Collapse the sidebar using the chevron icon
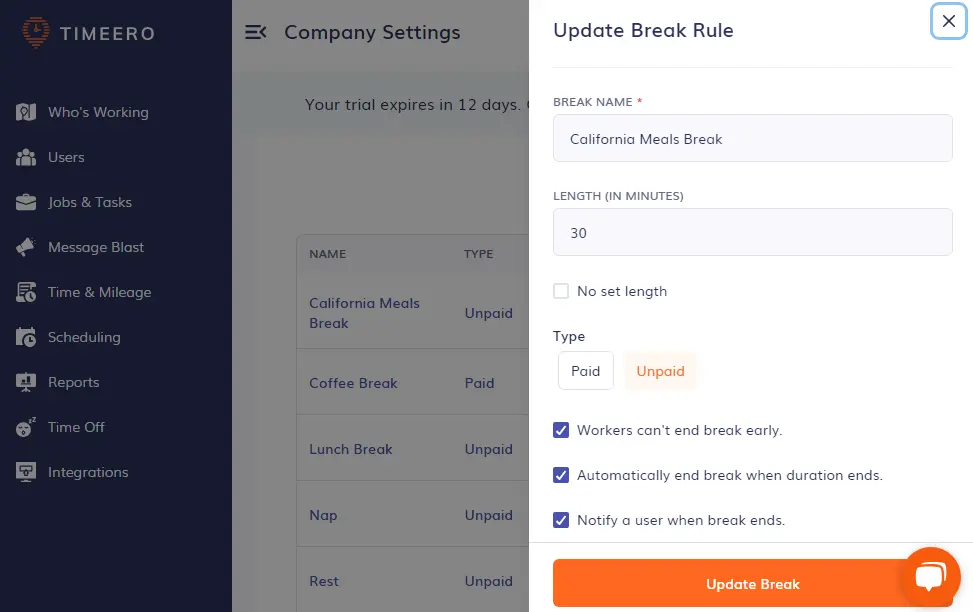This screenshot has width=973, height=612. (256, 31)
